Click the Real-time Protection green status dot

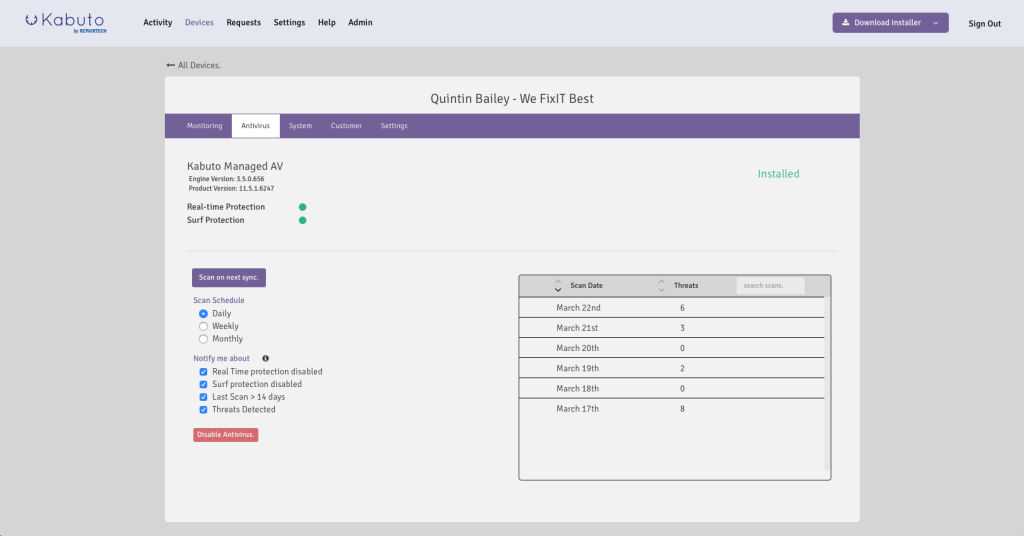pyautogui.click(x=302, y=207)
